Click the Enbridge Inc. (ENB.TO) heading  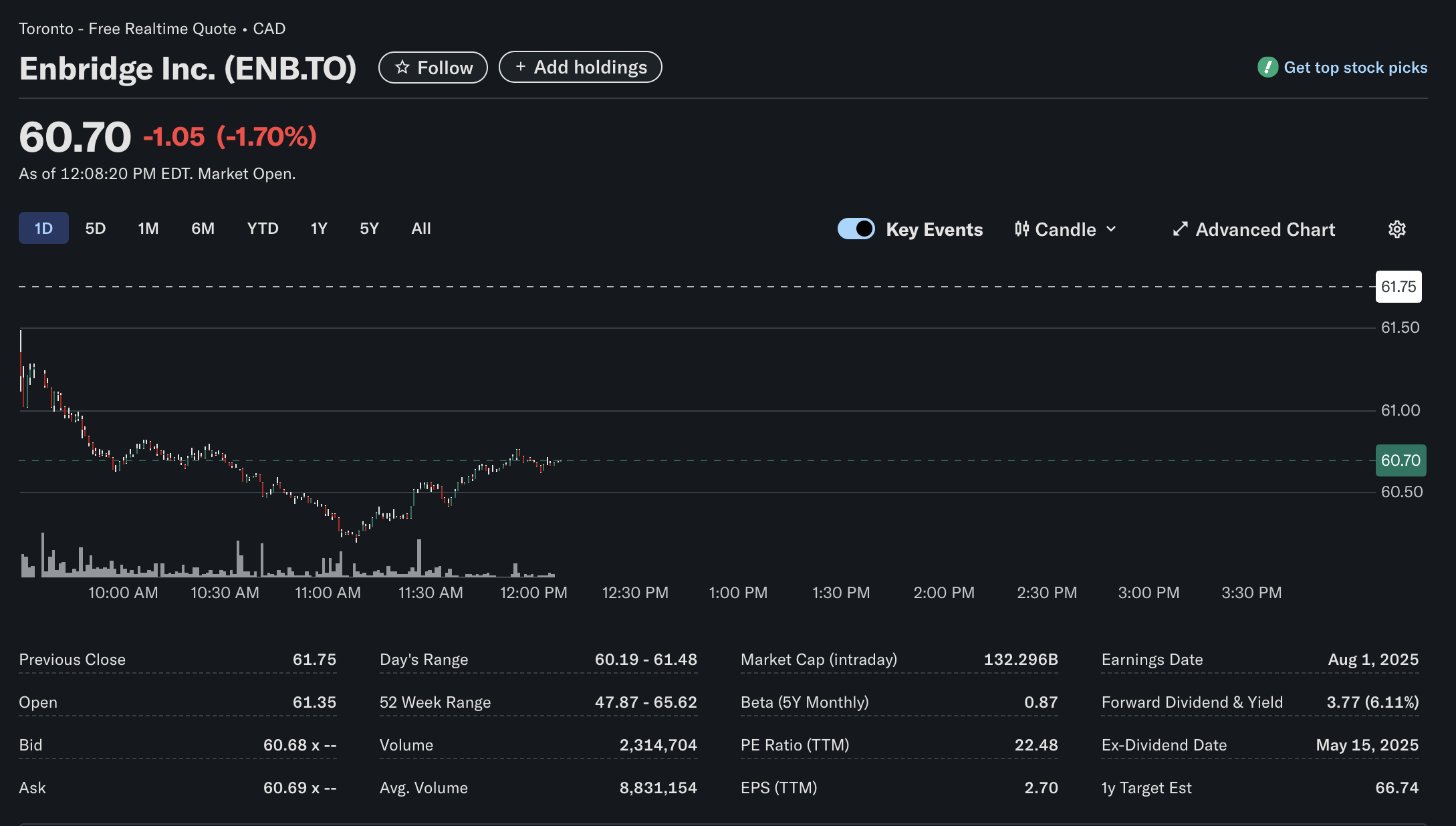188,68
